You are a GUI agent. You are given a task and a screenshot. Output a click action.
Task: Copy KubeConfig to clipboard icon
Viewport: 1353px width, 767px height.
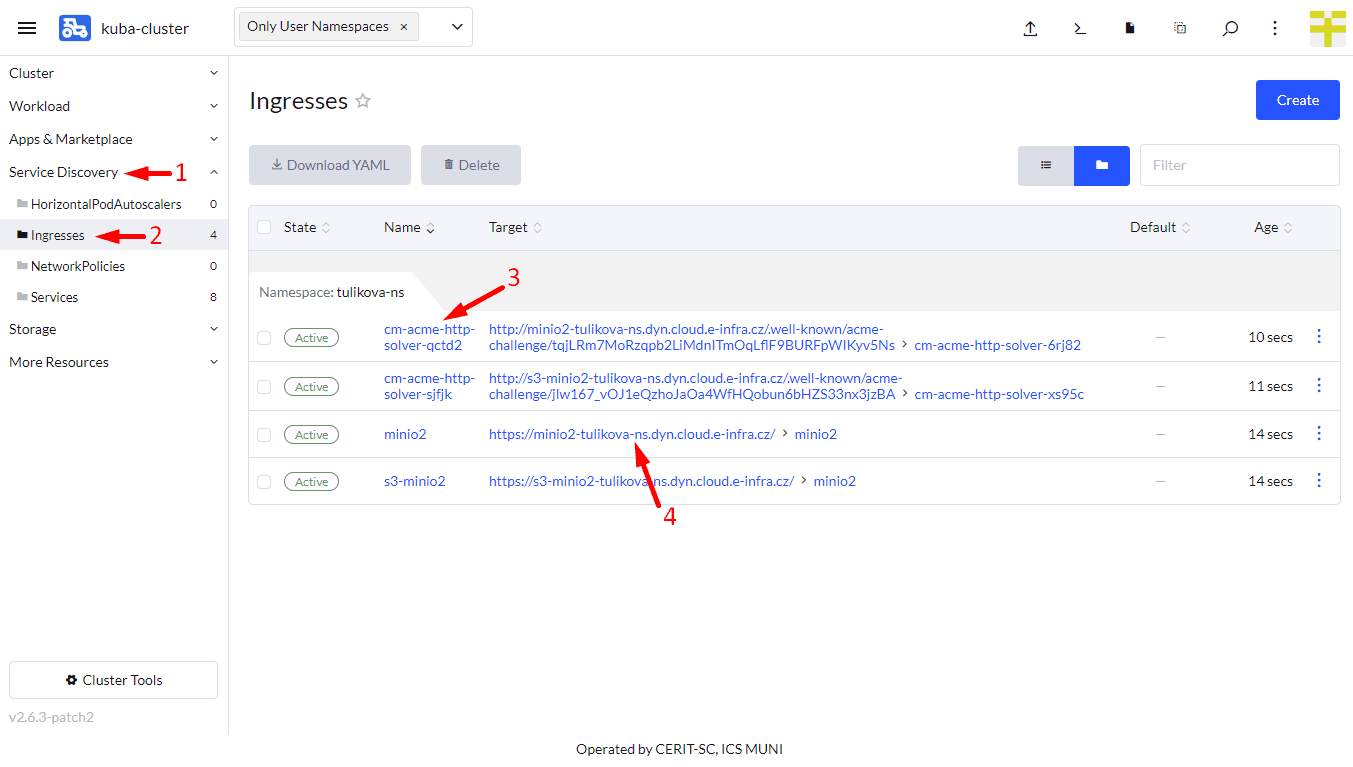(1180, 28)
